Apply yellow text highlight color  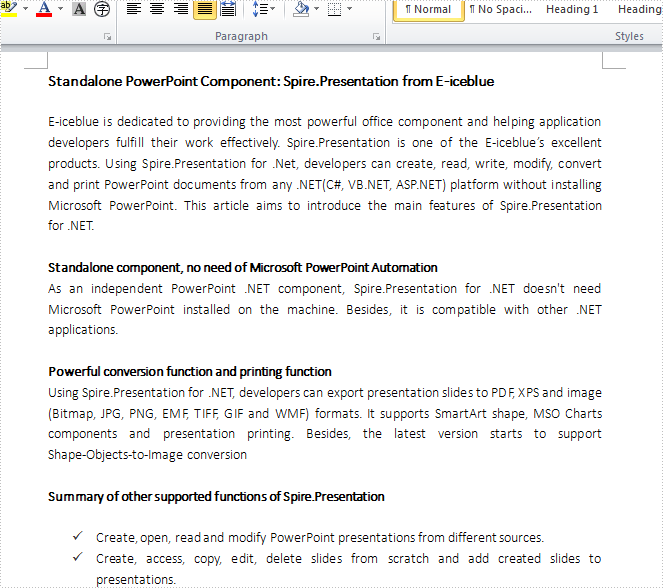coord(8,9)
